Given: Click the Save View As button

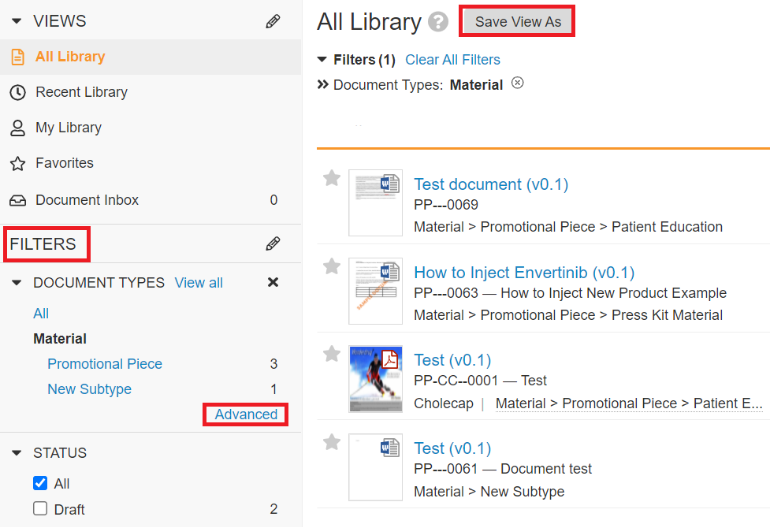Looking at the screenshot, I should pyautogui.click(x=517, y=21).
